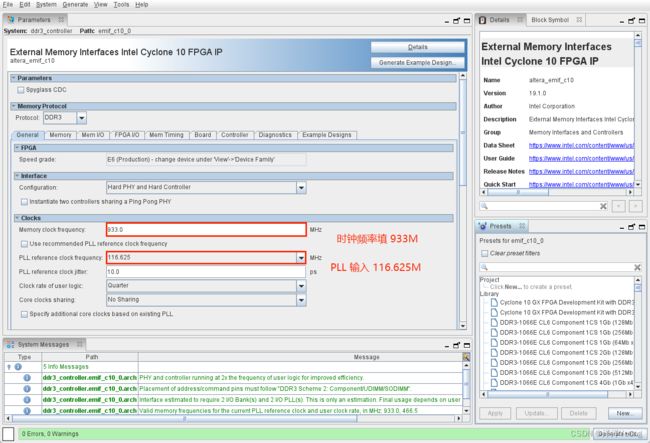Switch to the Example Designs tab
The height and width of the screenshot is (443, 650).
[x=327, y=135]
